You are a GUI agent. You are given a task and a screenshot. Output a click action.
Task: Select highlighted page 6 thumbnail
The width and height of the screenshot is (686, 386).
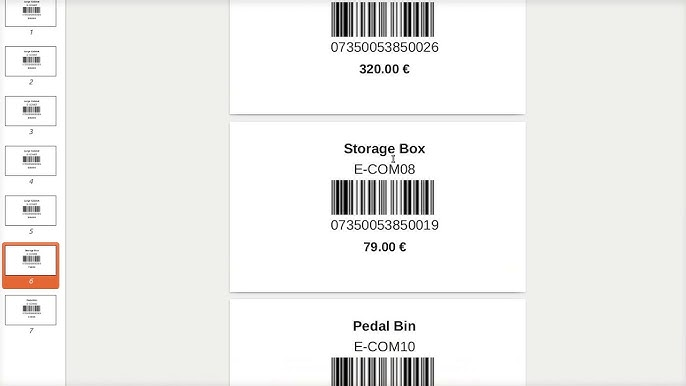pos(31,260)
